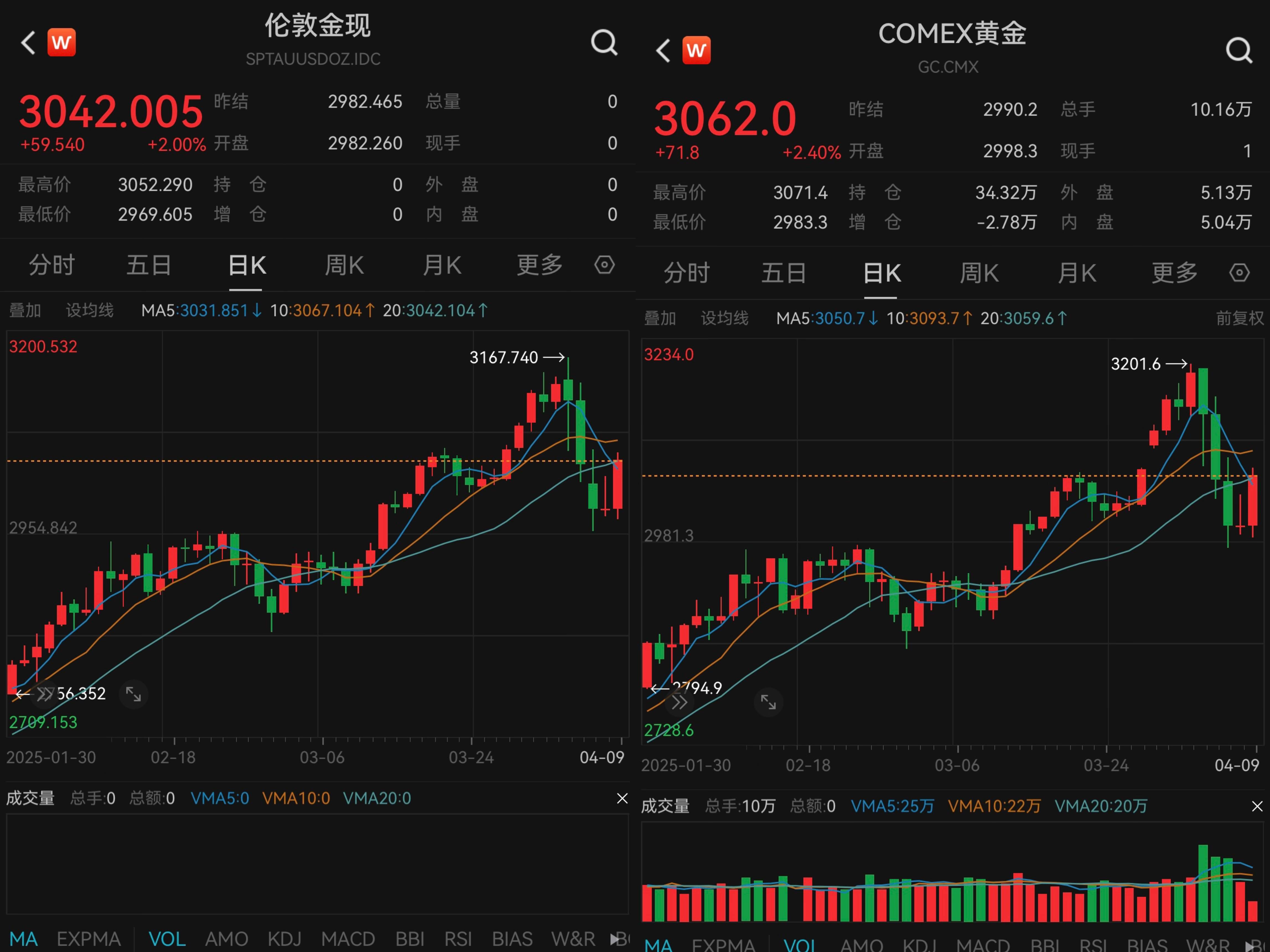The height and width of the screenshot is (952, 1270).
Task: Enable EXPMA indicator on COMEX黄金 chart
Action: pos(724,945)
